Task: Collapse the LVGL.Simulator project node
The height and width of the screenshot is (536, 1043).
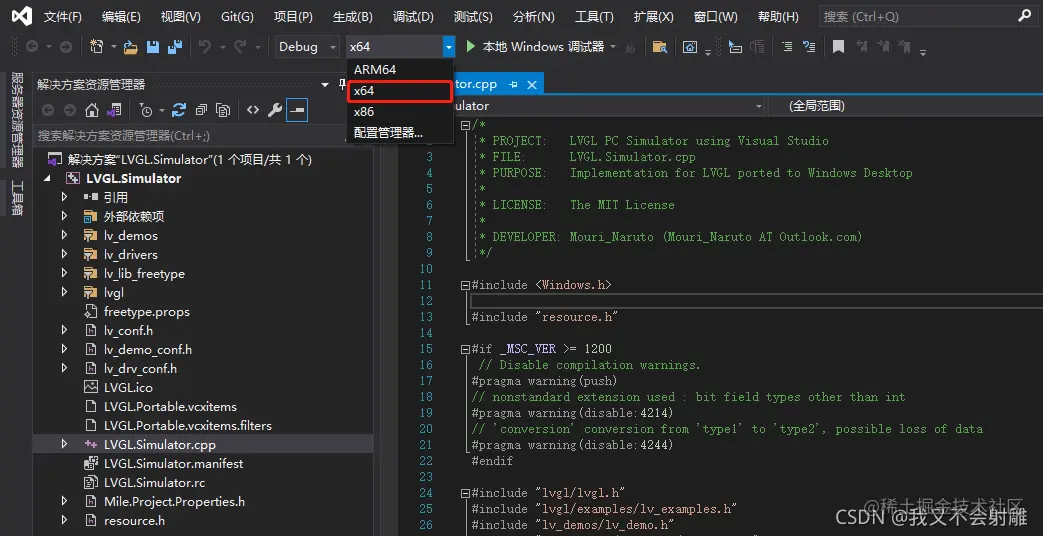Action: pyautogui.click(x=47, y=178)
